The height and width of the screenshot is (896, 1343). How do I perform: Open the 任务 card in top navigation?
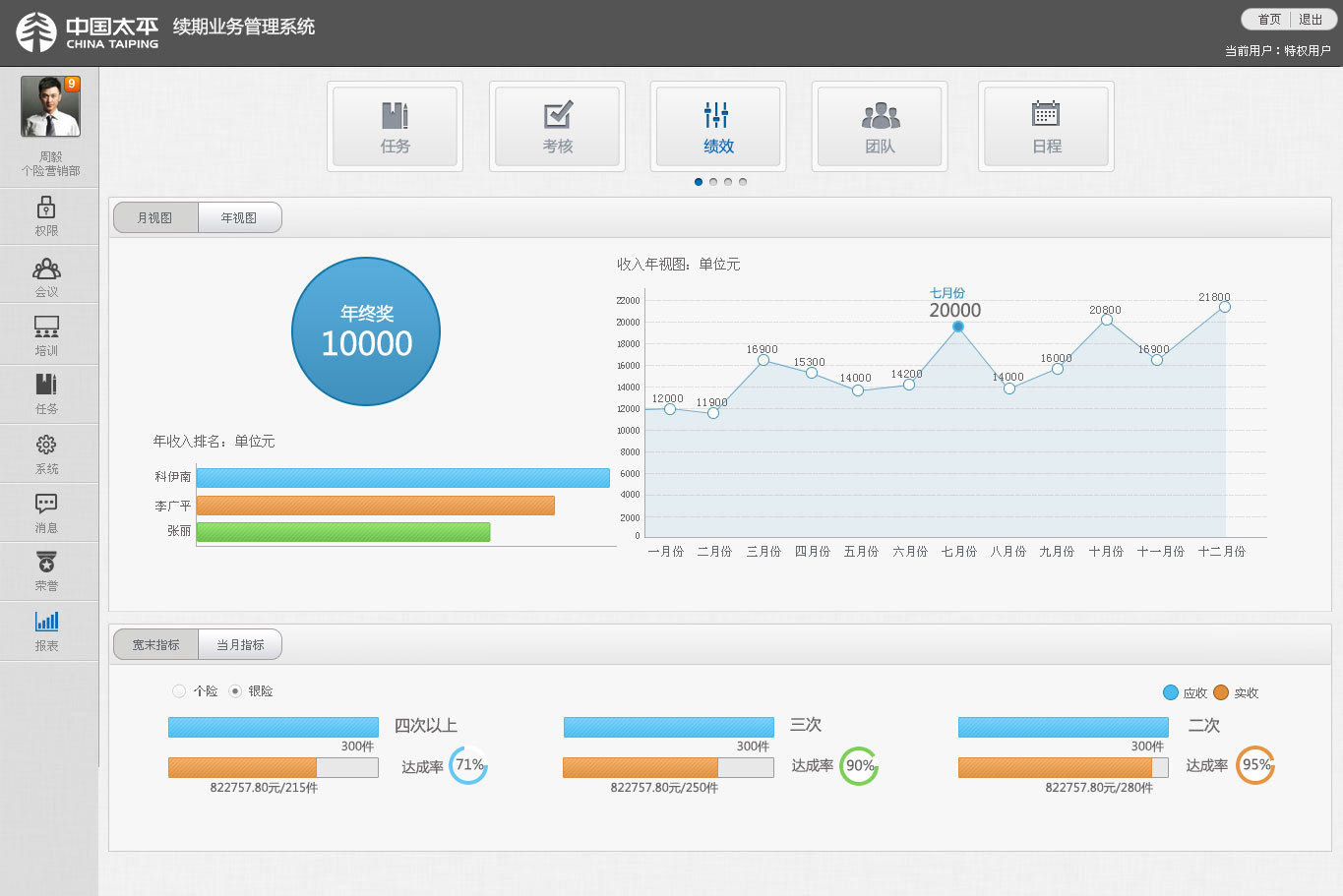click(395, 127)
